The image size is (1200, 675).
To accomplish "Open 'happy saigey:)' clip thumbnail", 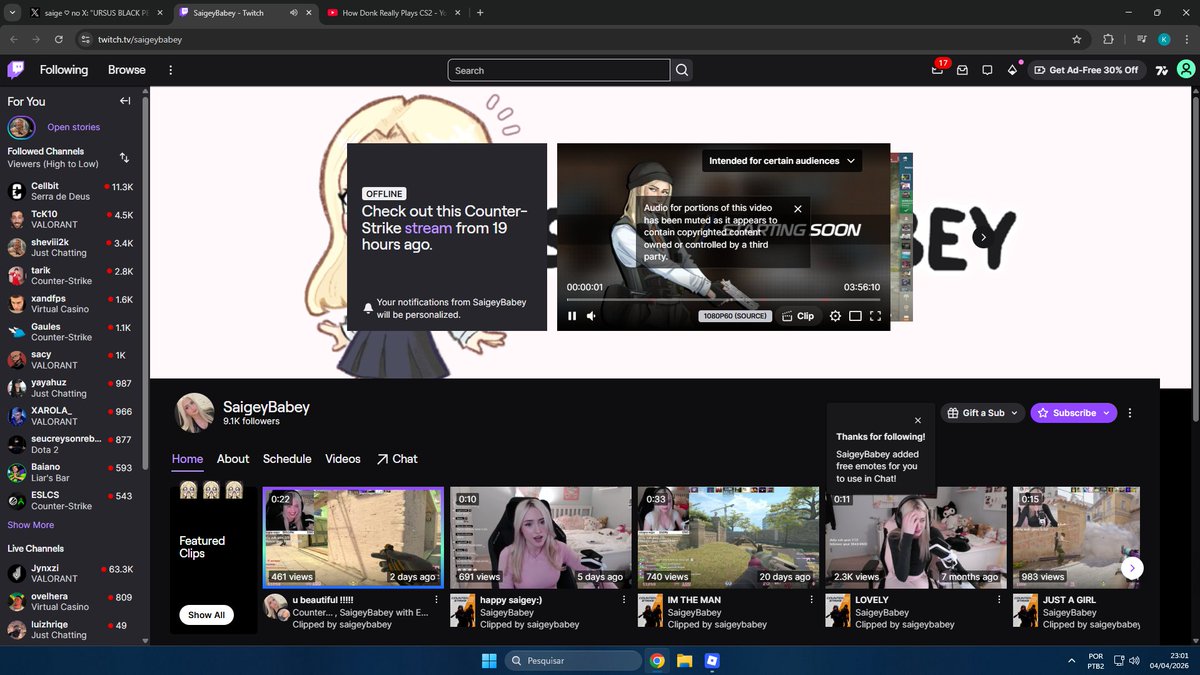I will pos(541,538).
